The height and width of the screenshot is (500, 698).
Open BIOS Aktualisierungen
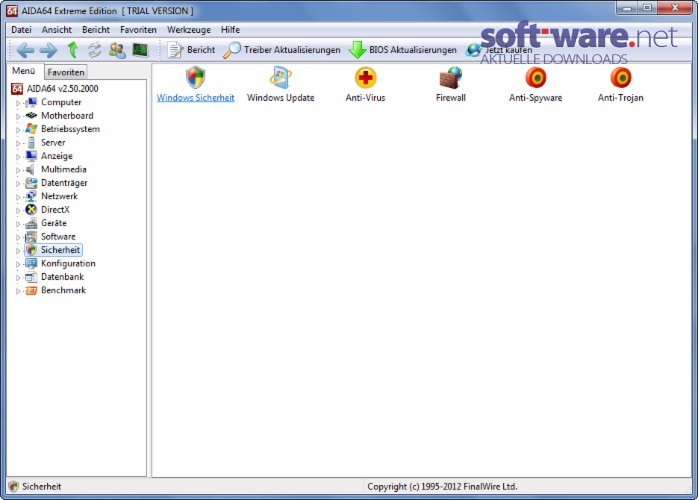[402, 50]
